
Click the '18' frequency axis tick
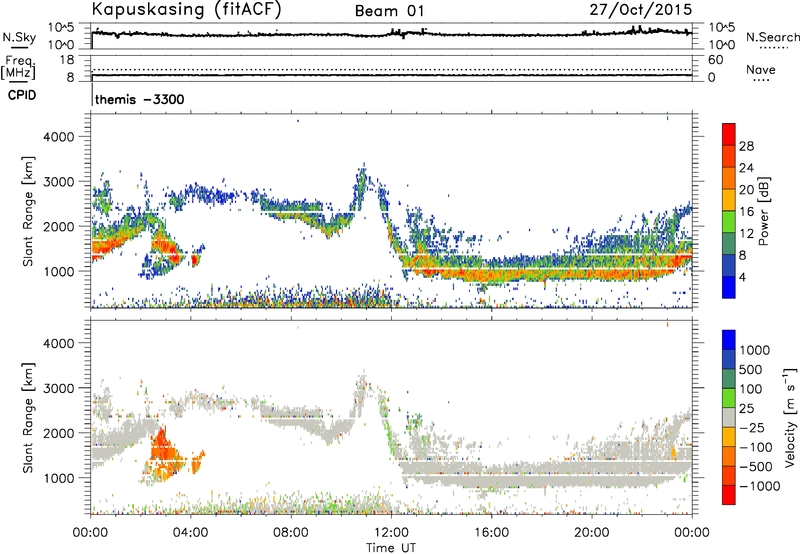pyautogui.click(x=67, y=60)
